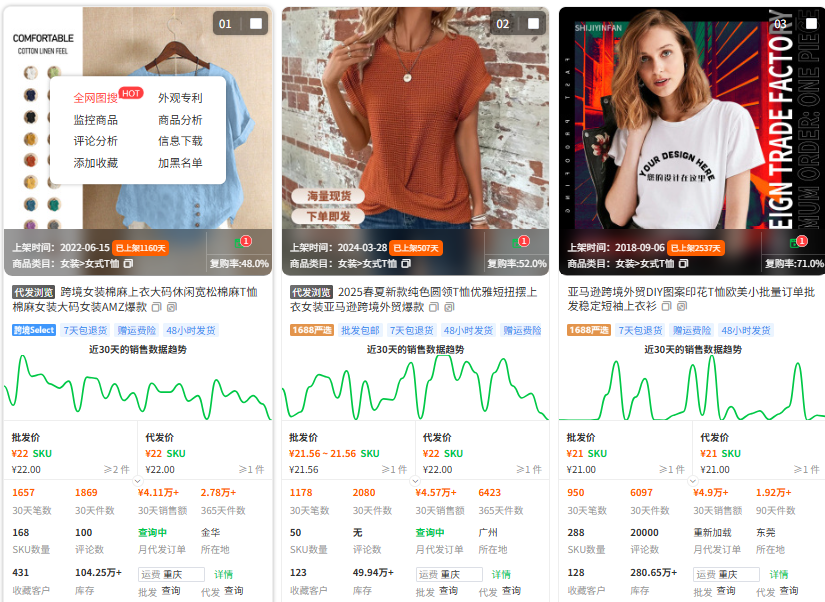Viewport: 825px width, 602px height.
Task: Choose 外观专利 from popup menu
Action: (180, 98)
